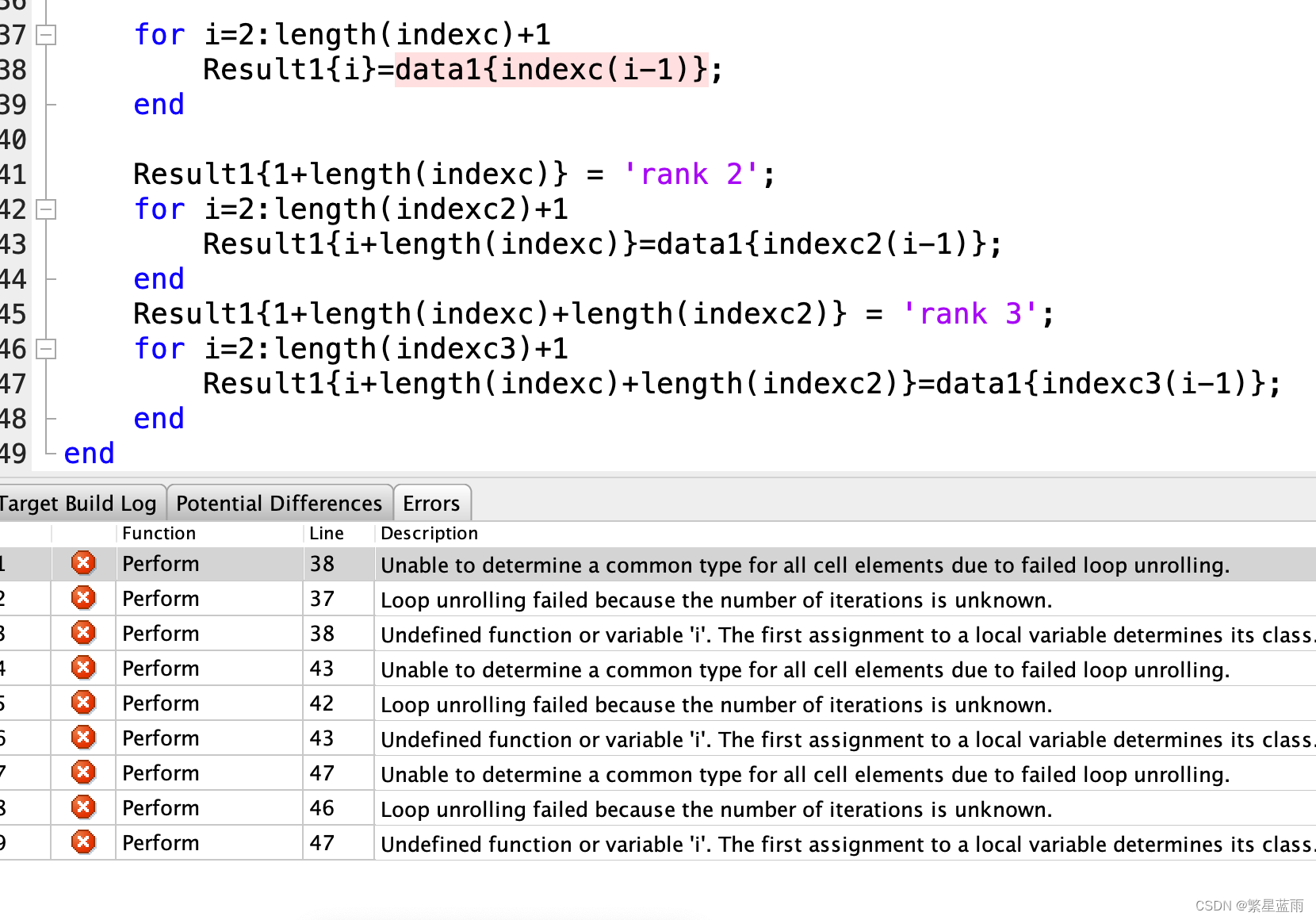Click the highlighted data1{indexc(i-1)} expression
Viewport: 1316px width, 920px height.
551,70
